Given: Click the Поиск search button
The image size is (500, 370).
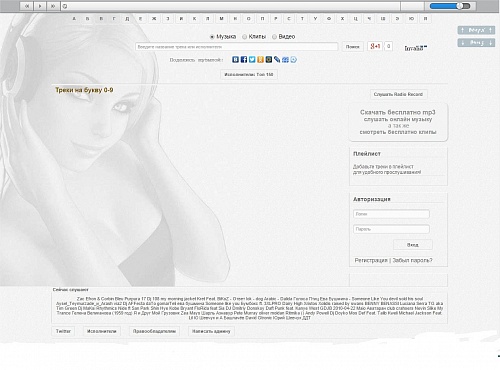Looking at the screenshot, I should click(x=352, y=47).
